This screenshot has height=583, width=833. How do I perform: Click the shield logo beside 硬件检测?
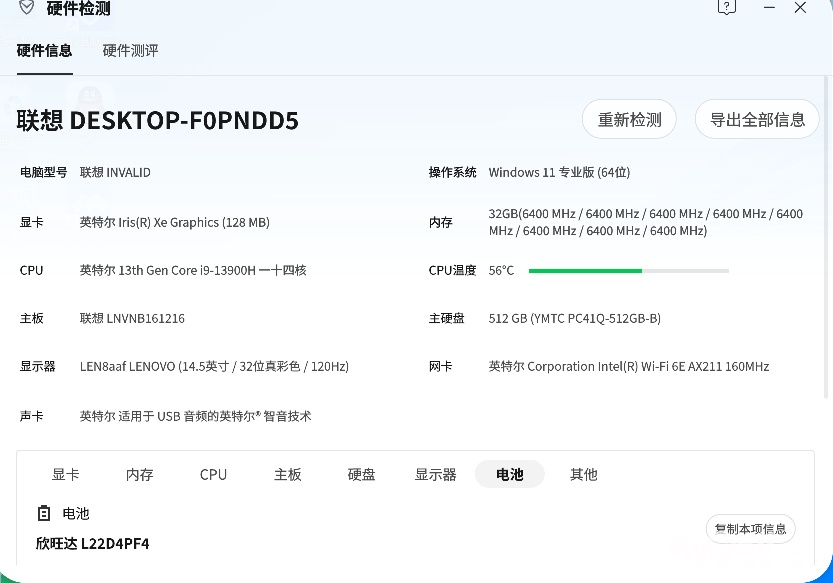(27, 8)
